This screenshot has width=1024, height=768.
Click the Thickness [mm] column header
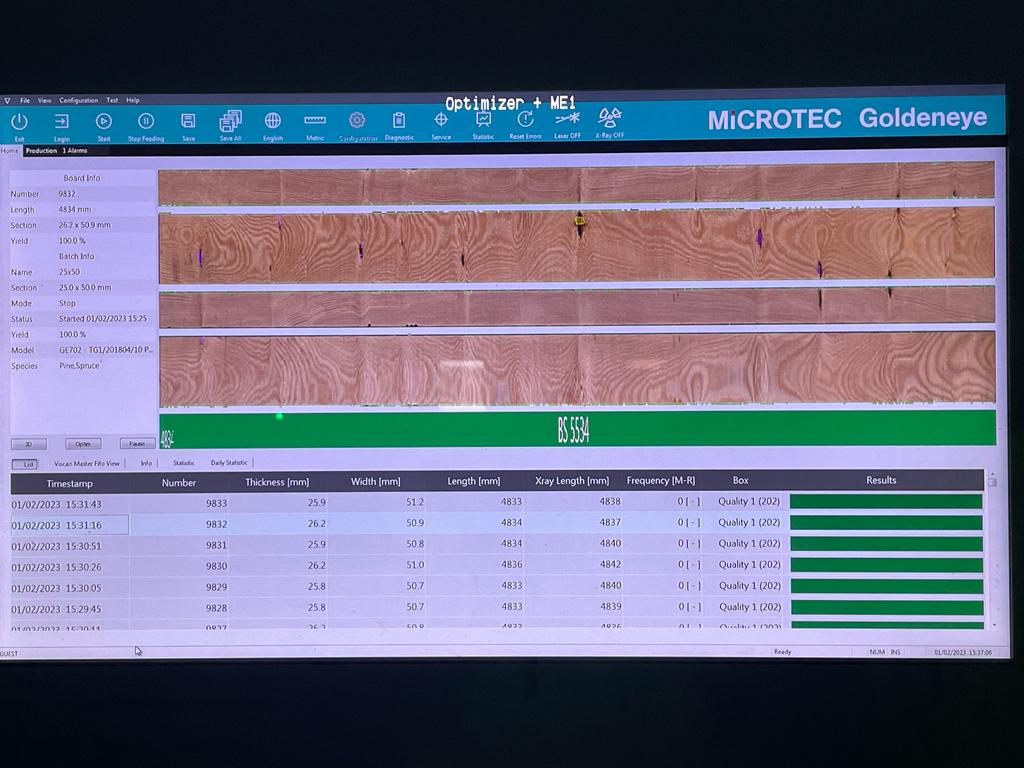click(277, 482)
